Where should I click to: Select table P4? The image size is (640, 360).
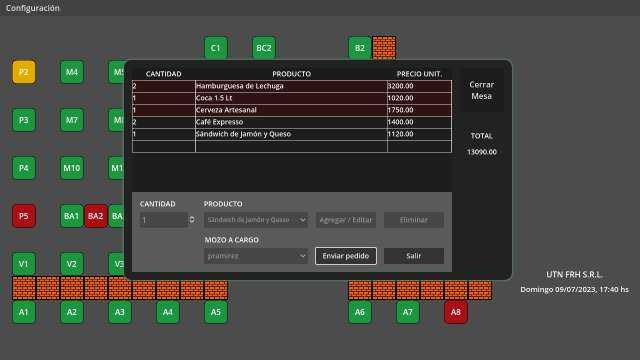click(24, 168)
